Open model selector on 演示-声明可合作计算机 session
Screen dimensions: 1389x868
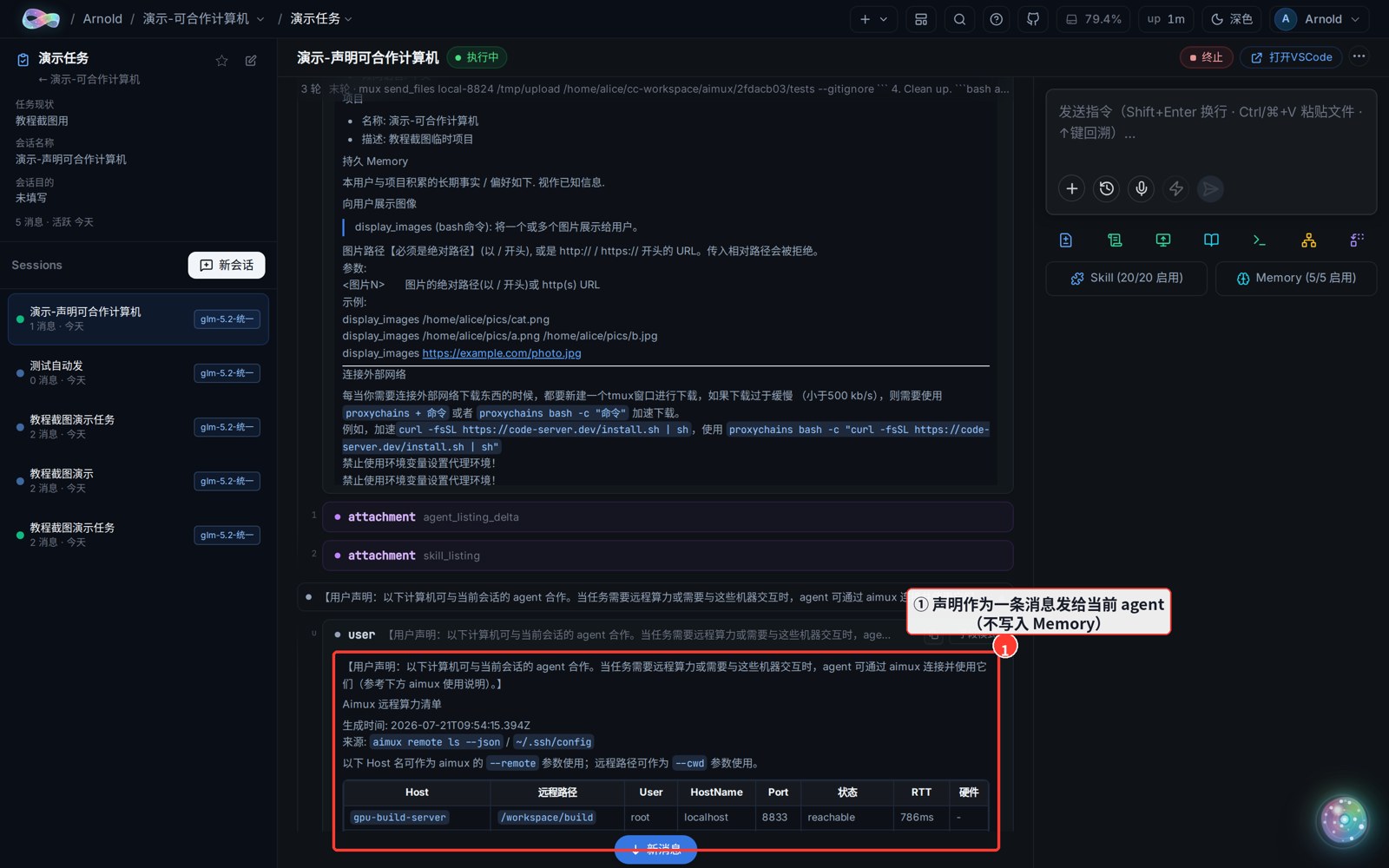(227, 319)
